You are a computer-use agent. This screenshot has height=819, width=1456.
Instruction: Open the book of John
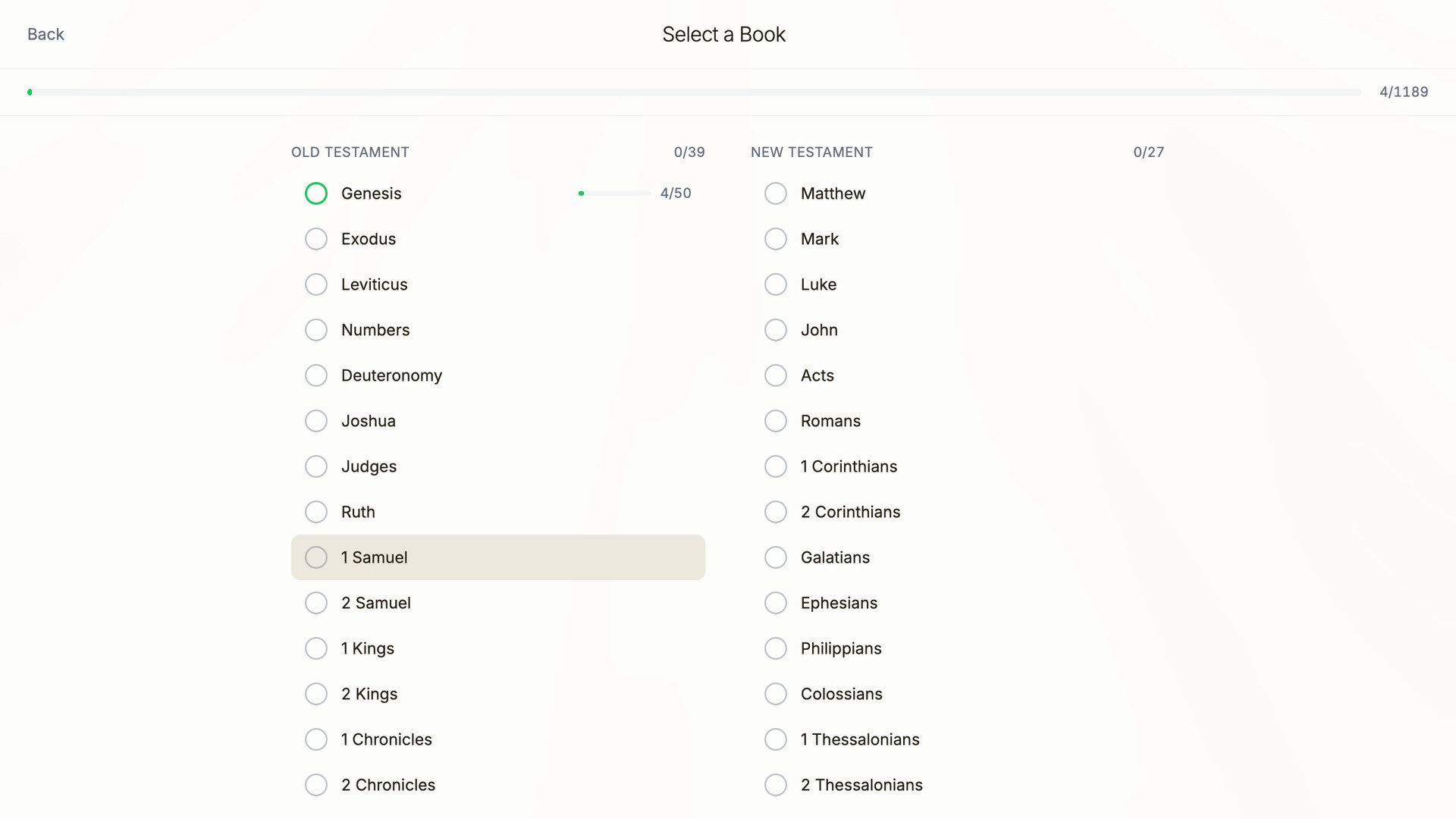[819, 330]
